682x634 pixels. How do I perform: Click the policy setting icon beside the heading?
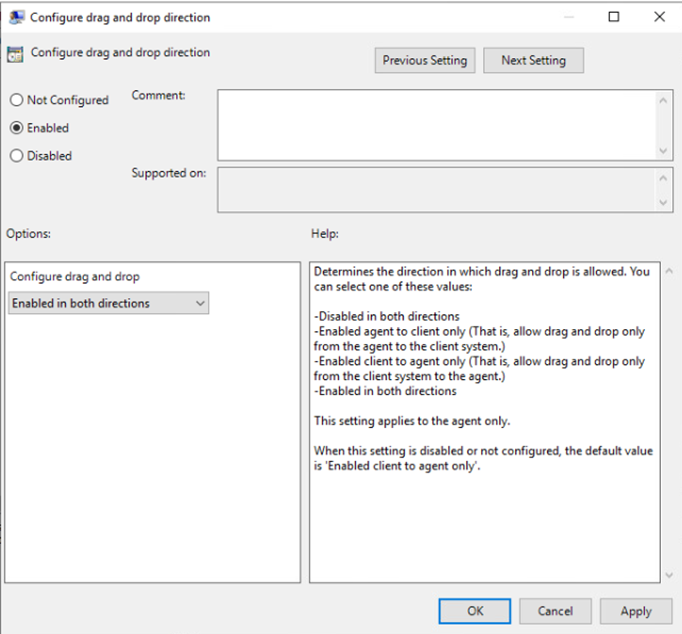click(16, 54)
